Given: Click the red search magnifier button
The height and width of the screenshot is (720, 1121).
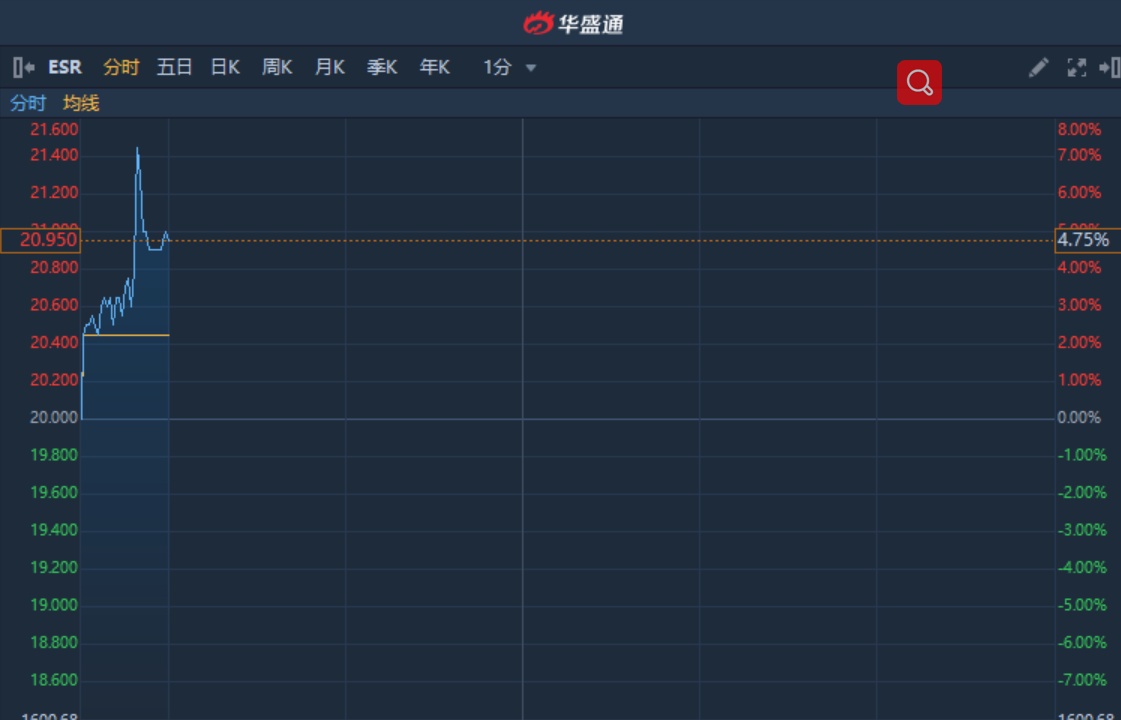Looking at the screenshot, I should coord(919,83).
